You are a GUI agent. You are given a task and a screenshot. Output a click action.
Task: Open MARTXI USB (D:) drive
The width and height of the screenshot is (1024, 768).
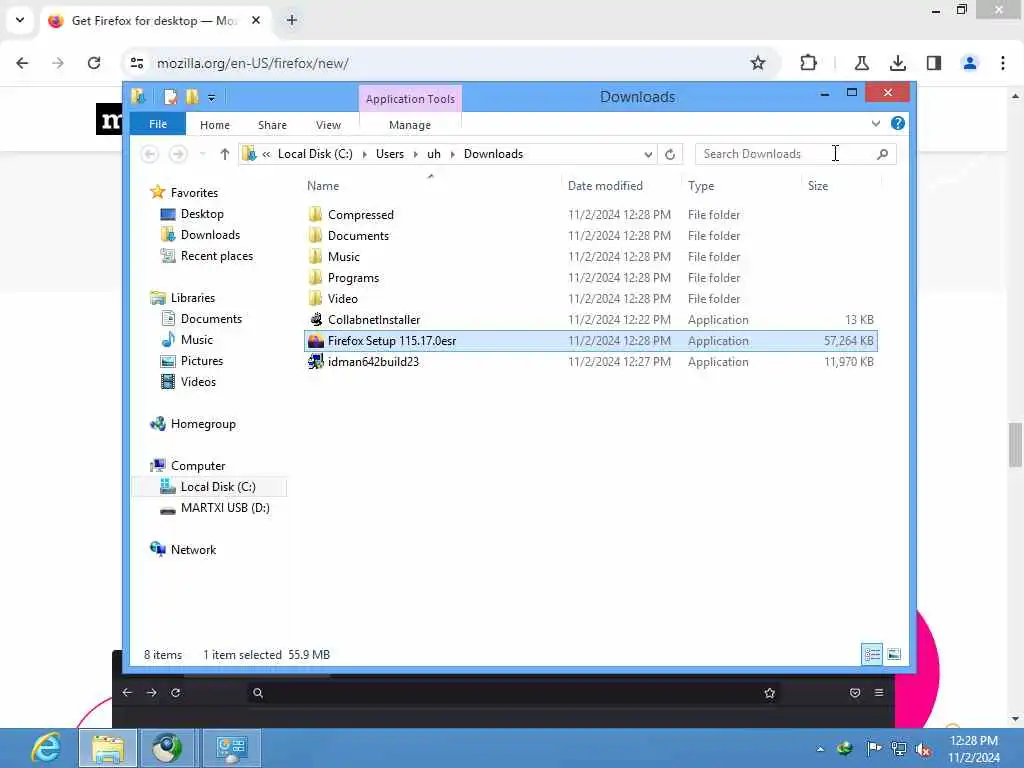[x=225, y=507]
